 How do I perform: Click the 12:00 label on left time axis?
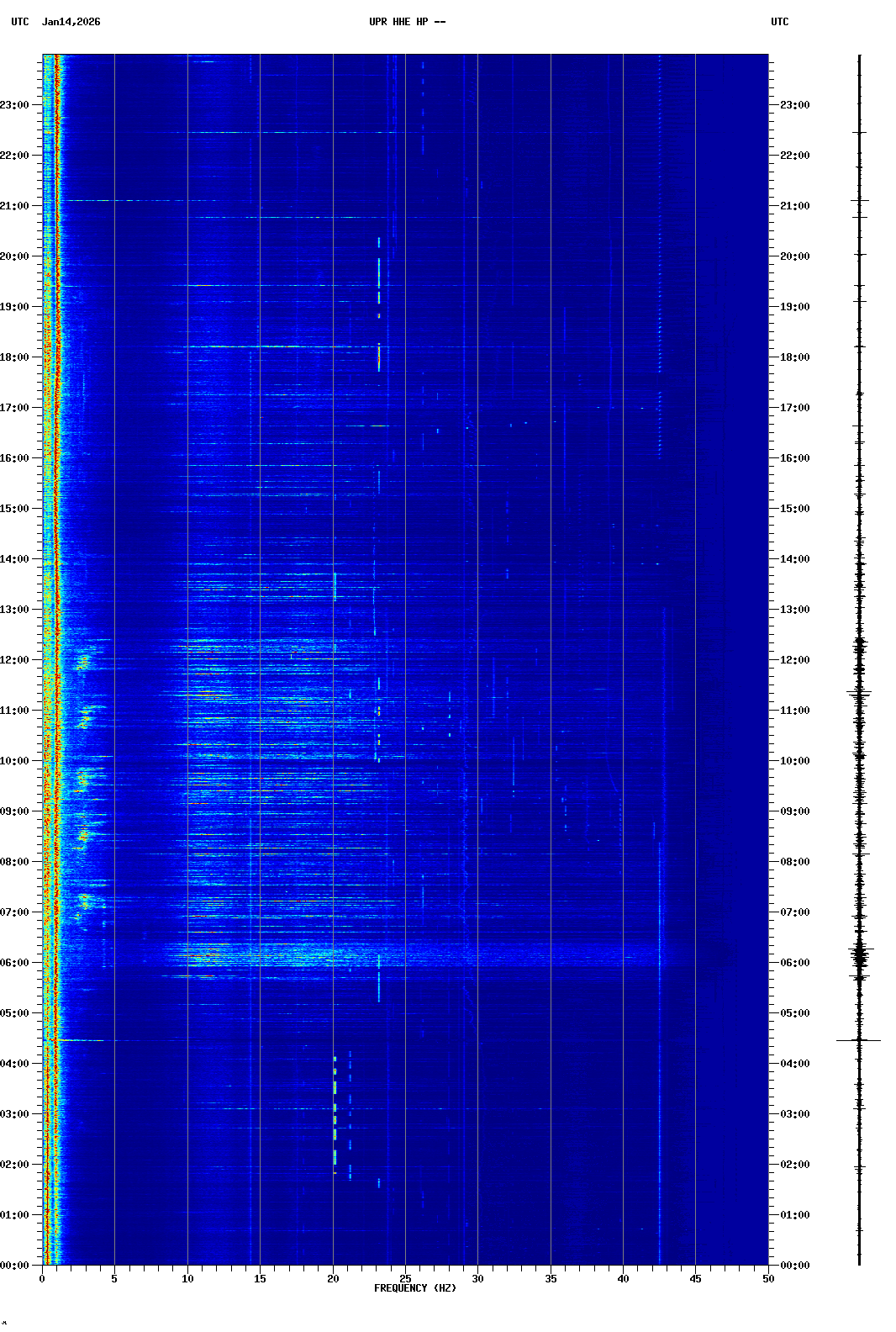(x=15, y=660)
